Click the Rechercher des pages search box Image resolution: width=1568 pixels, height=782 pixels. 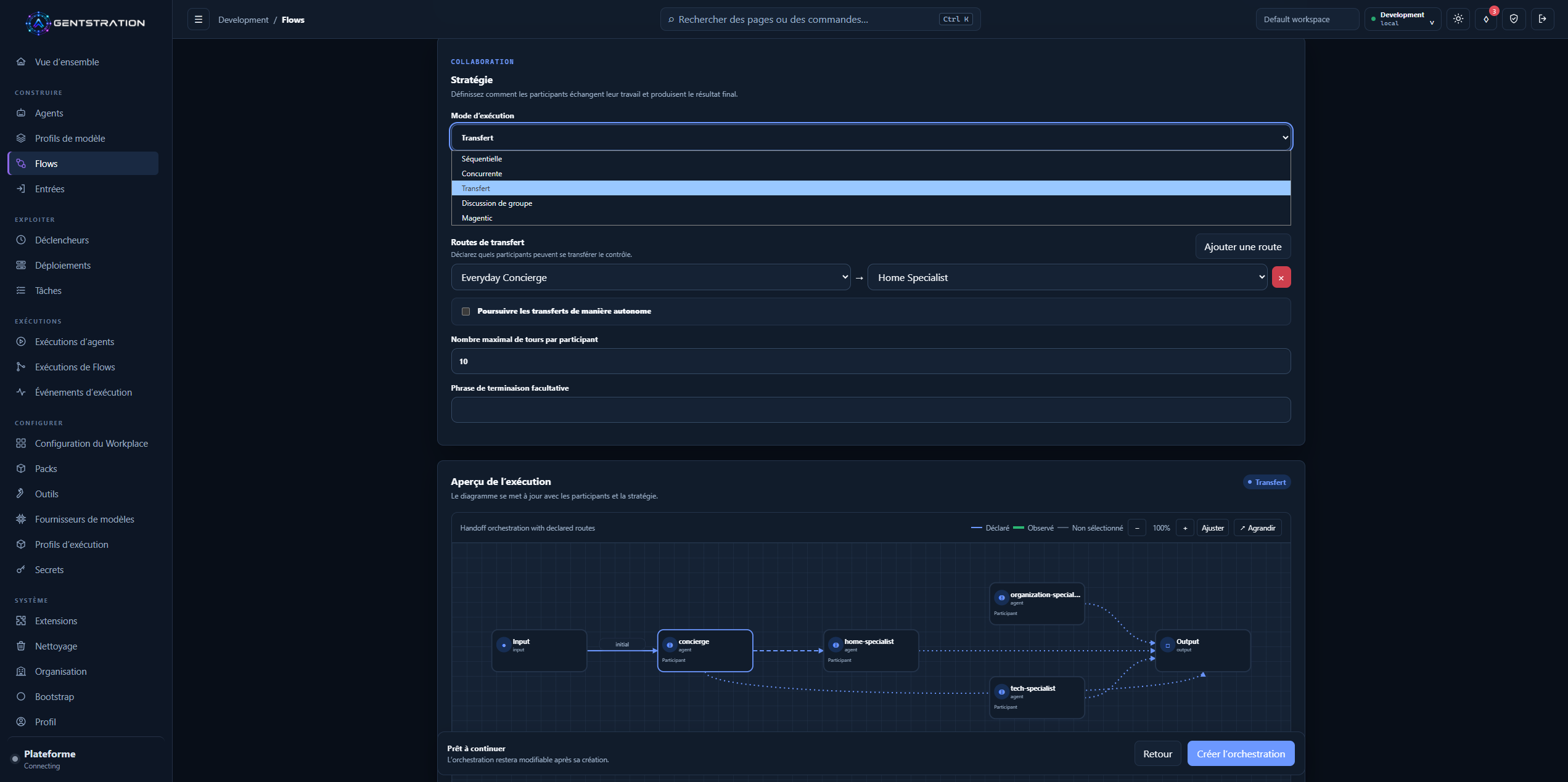pos(820,19)
